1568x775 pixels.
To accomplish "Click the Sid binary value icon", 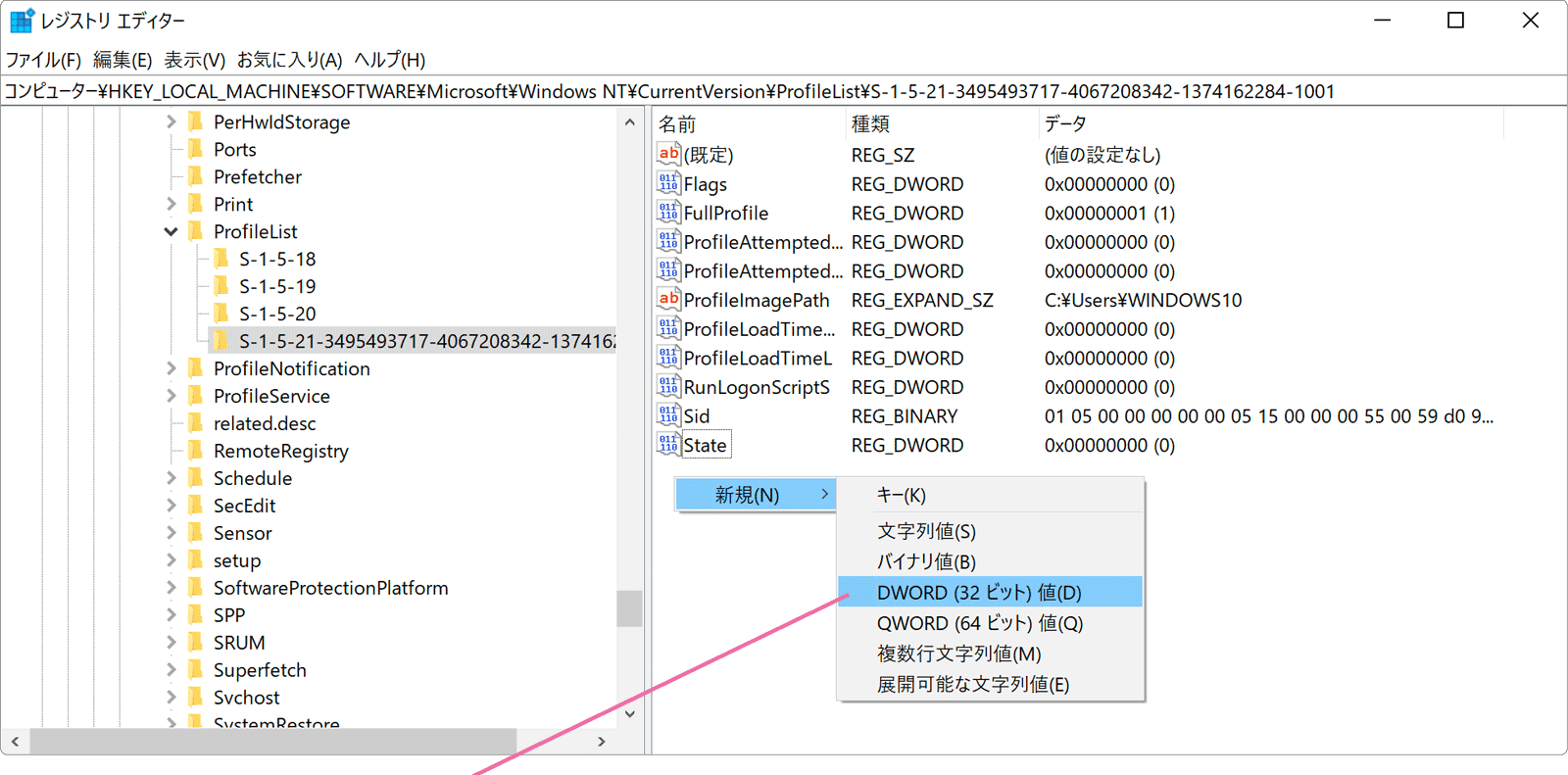I will 668,415.
